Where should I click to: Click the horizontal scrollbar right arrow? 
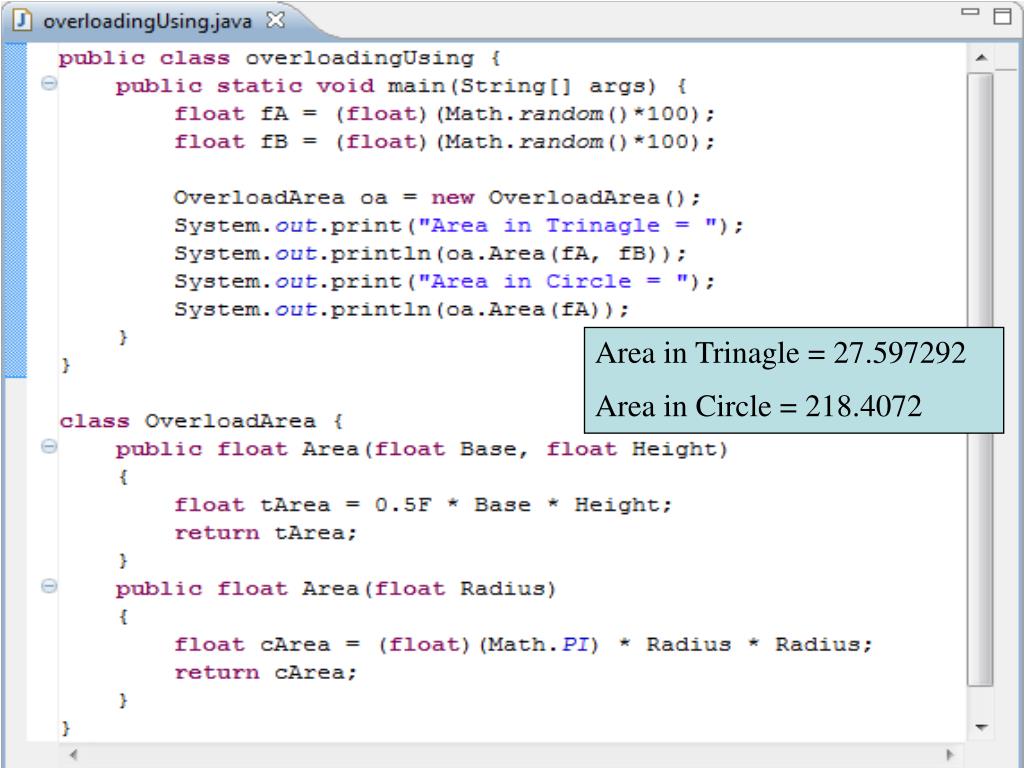[950, 754]
